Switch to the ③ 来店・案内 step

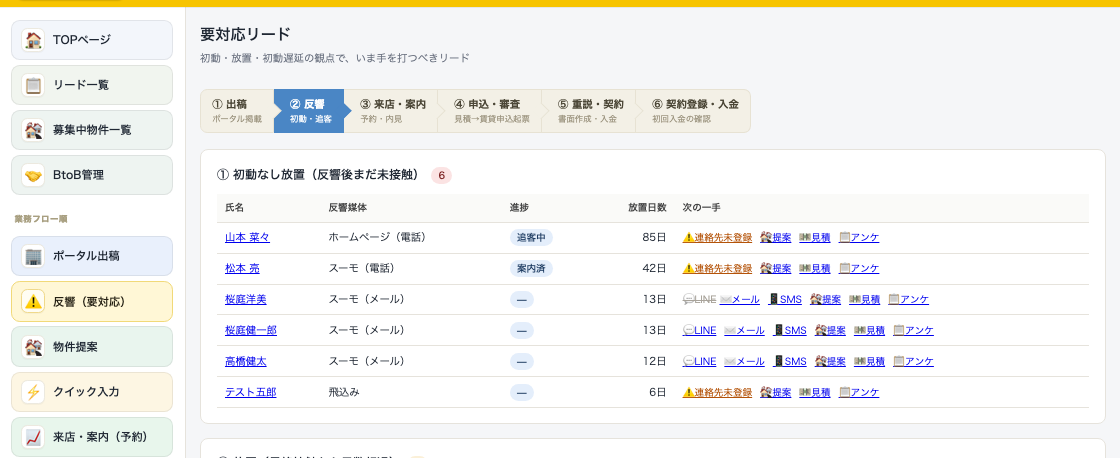[393, 111]
